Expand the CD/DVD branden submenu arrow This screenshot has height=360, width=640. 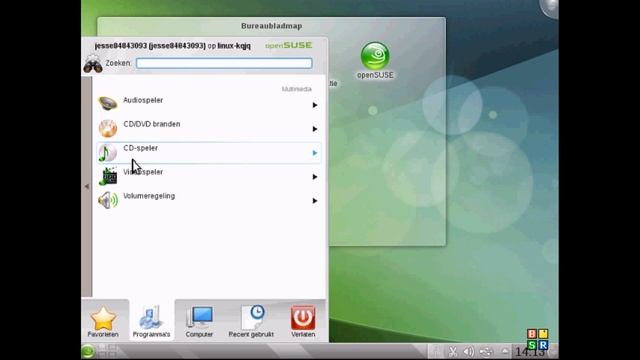click(315, 129)
